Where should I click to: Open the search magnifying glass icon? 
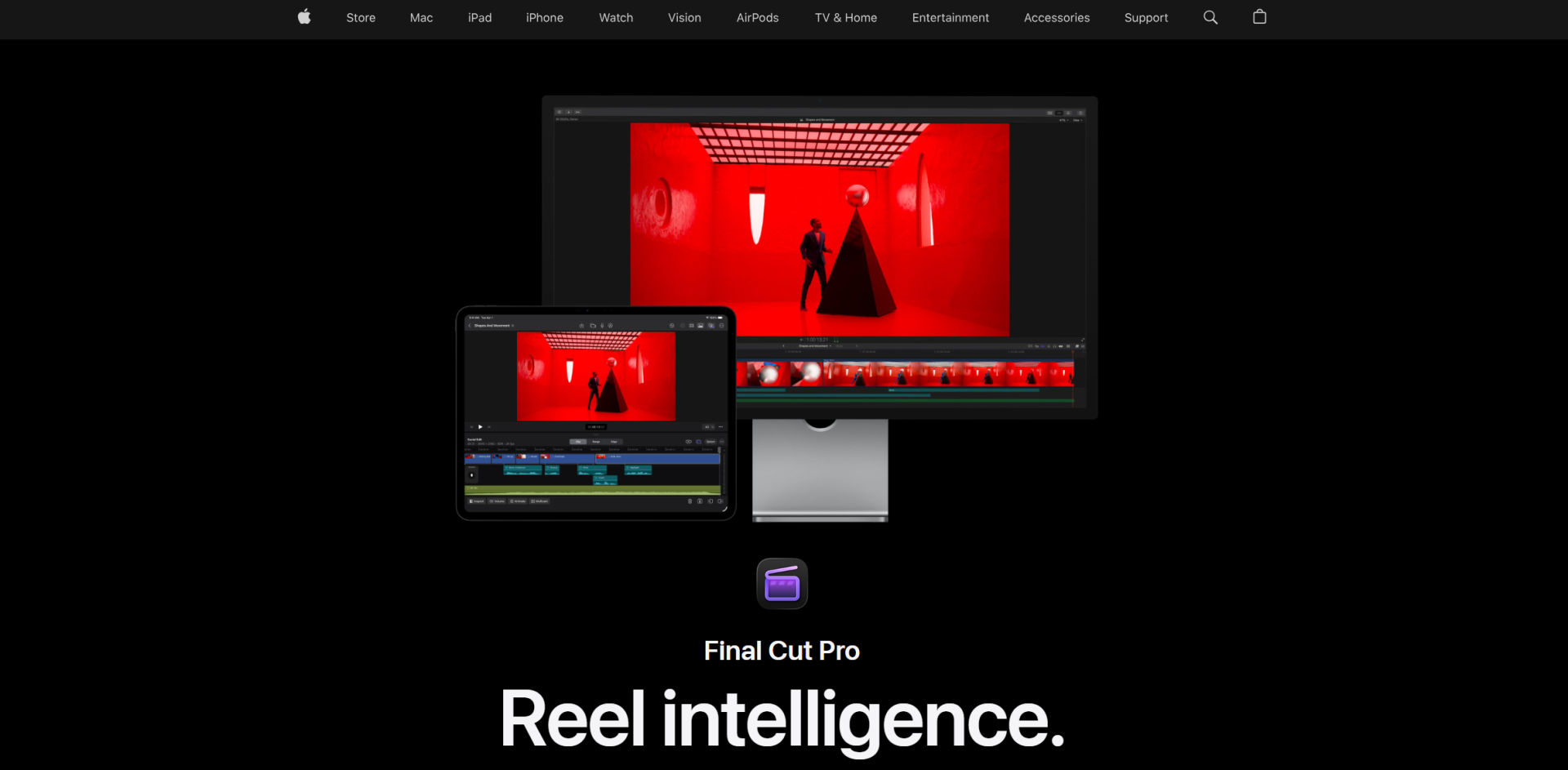point(1210,17)
